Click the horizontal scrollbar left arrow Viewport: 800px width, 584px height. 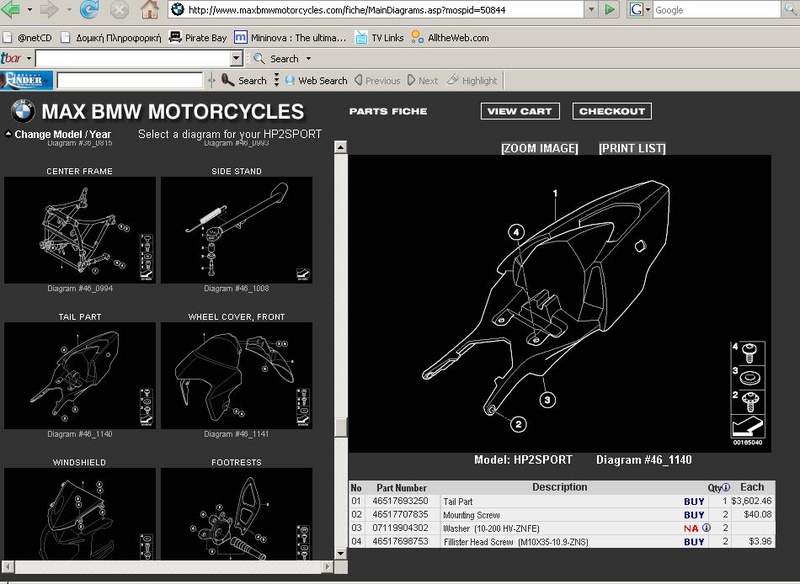point(8,566)
